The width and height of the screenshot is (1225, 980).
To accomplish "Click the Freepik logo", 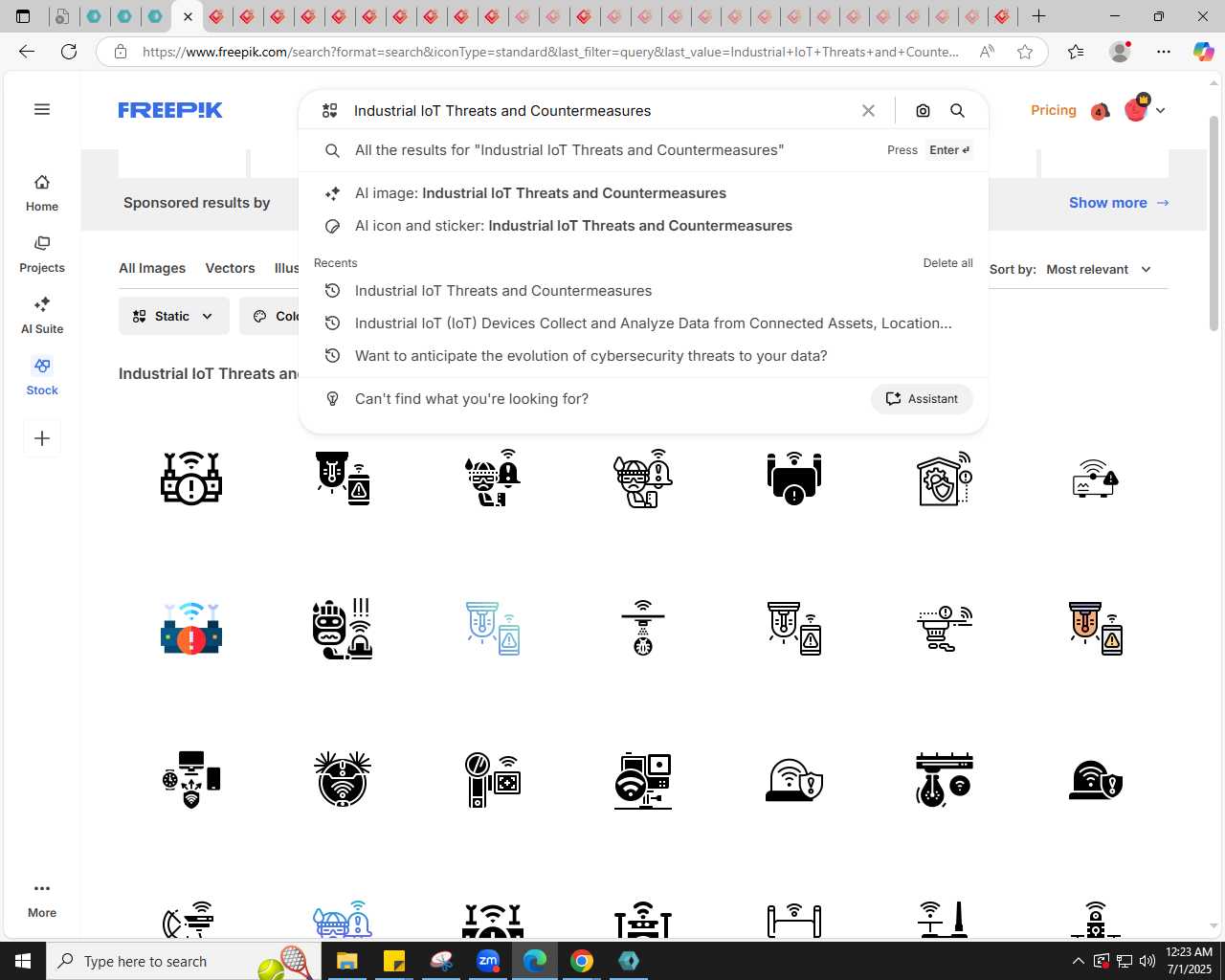I will (170, 110).
